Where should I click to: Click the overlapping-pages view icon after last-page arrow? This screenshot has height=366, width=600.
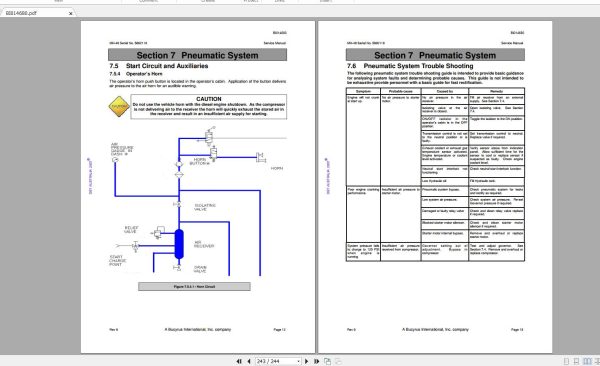[x=328, y=361]
